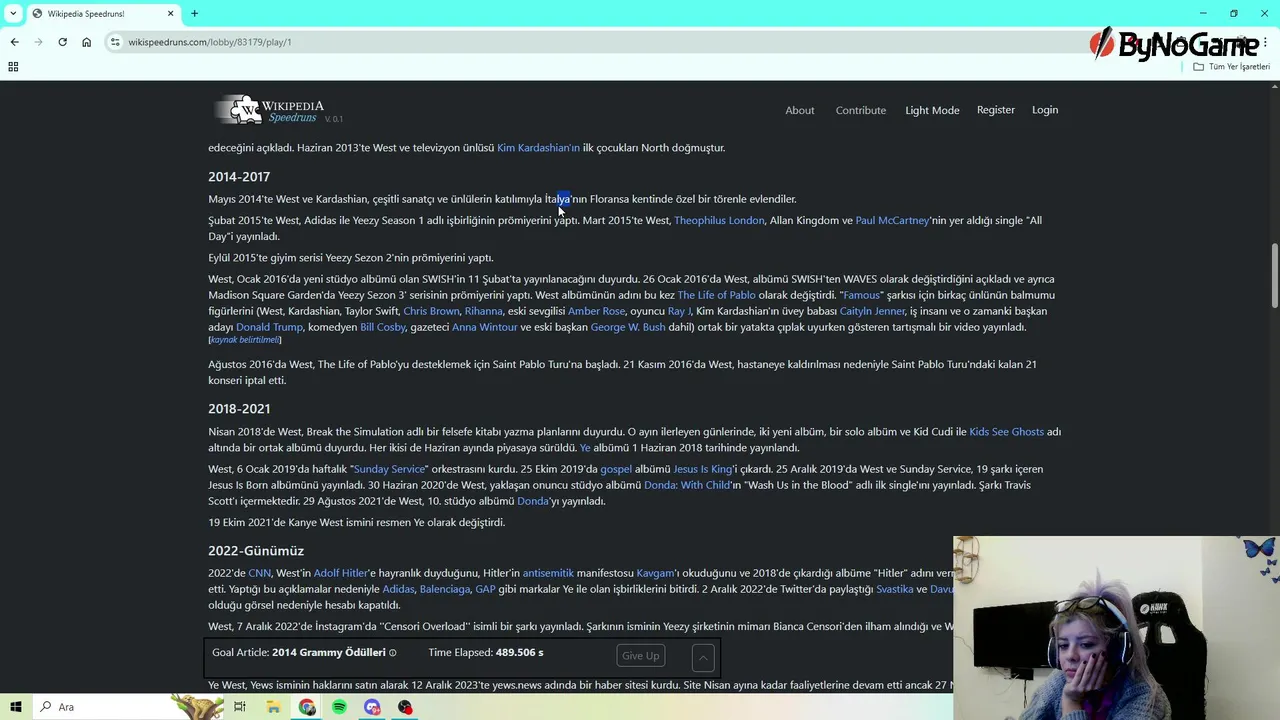Open the Balenciaga link
The width and height of the screenshot is (1280, 720).
(x=445, y=589)
